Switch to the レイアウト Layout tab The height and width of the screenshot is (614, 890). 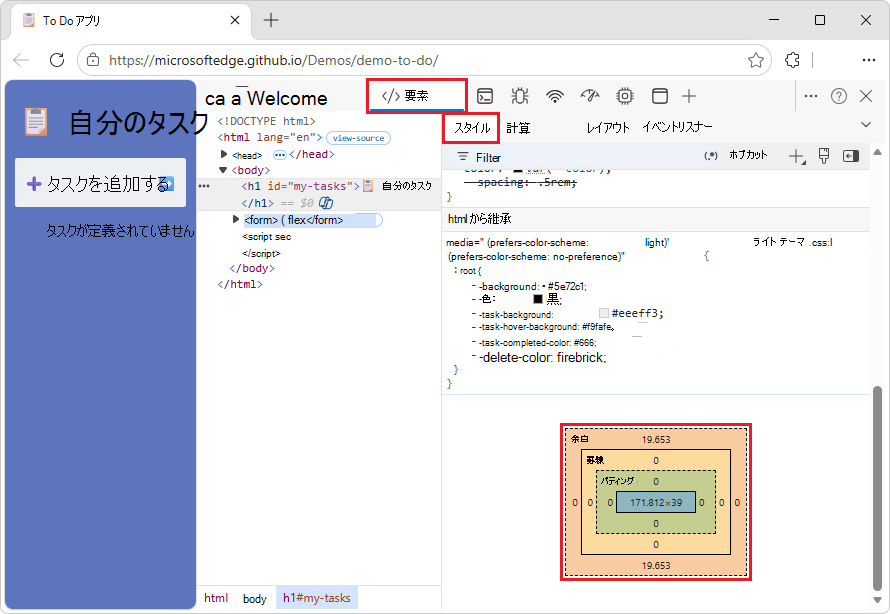608,128
